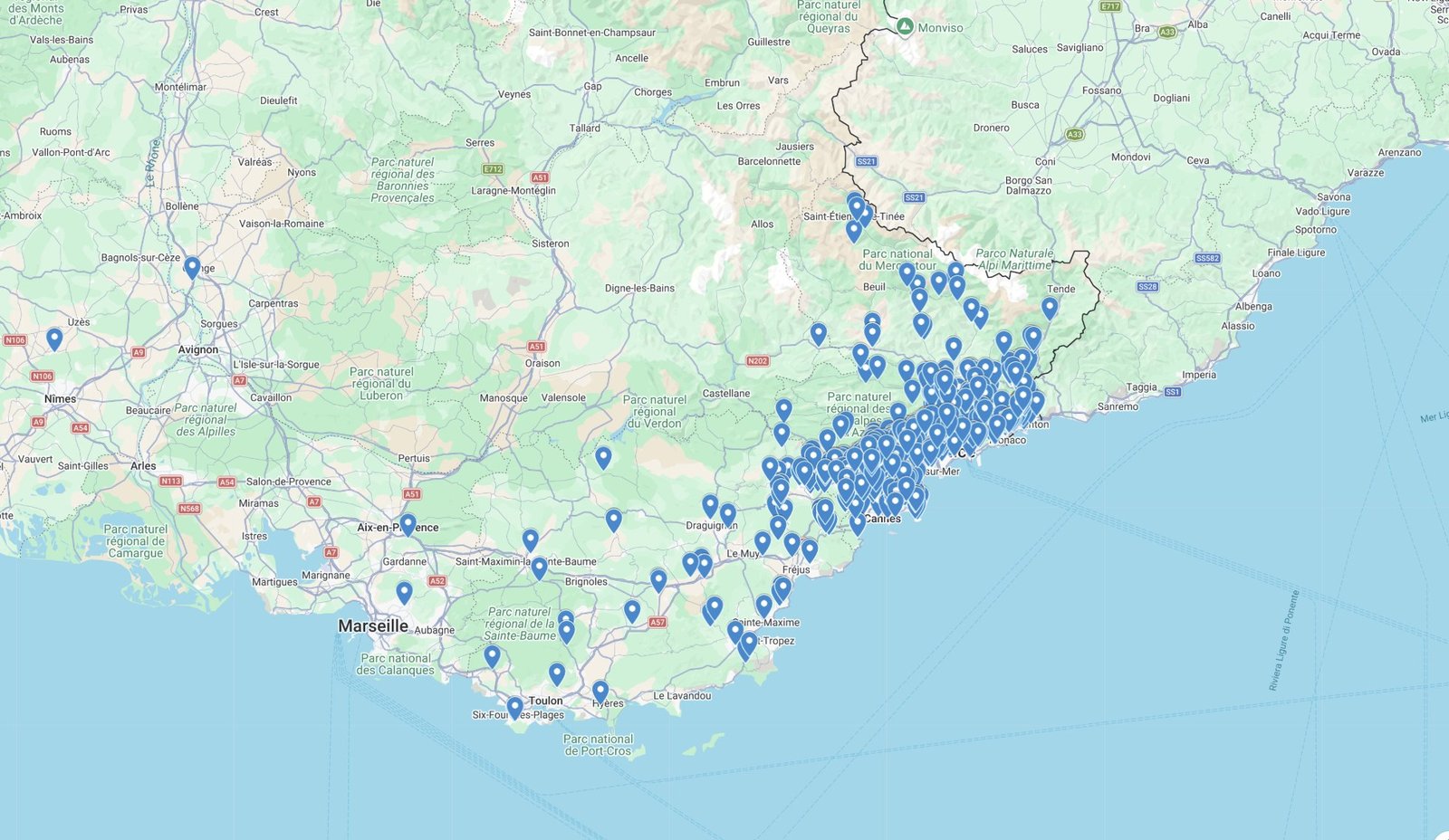Click the pin near Hyères

tap(600, 688)
